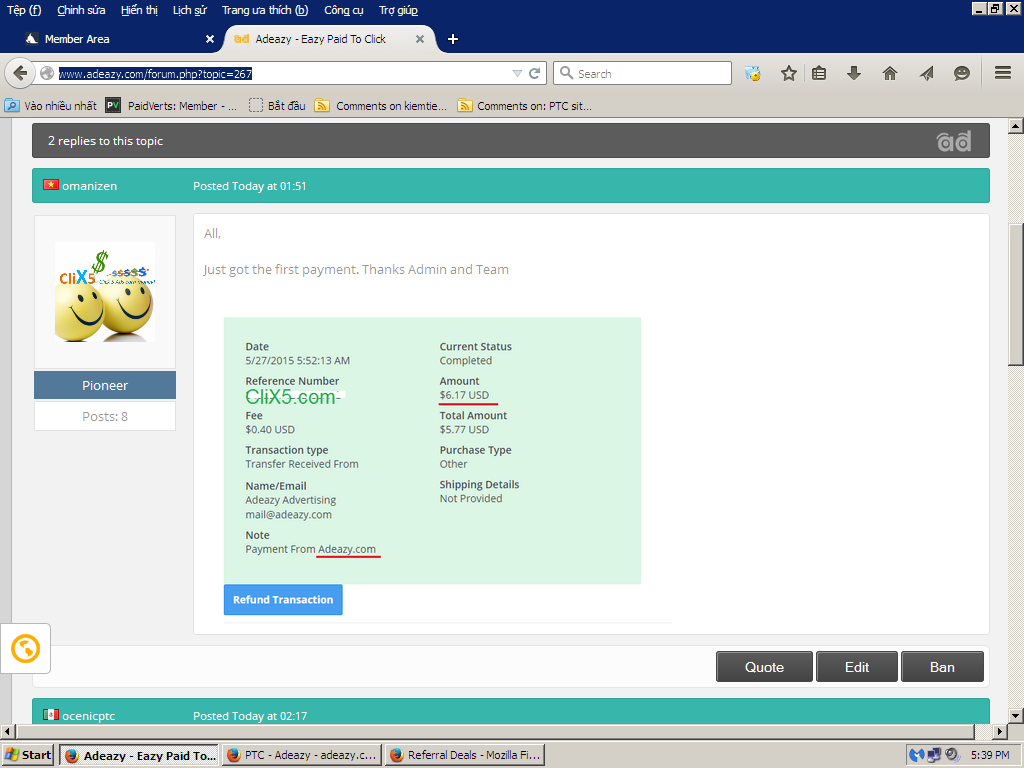Viewport: 1024px width, 768px height.
Task: Open the Trợ giúp menu
Action: [398, 10]
